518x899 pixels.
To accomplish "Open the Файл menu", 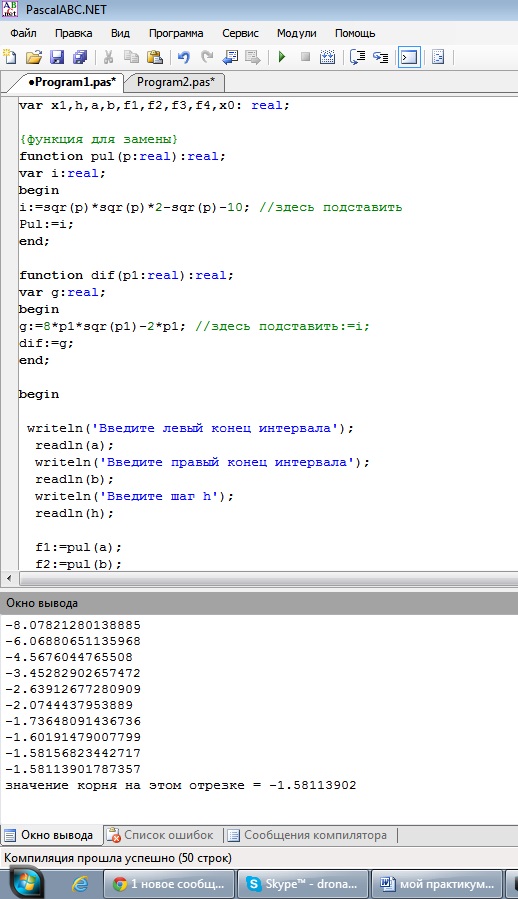I will click(x=24, y=33).
